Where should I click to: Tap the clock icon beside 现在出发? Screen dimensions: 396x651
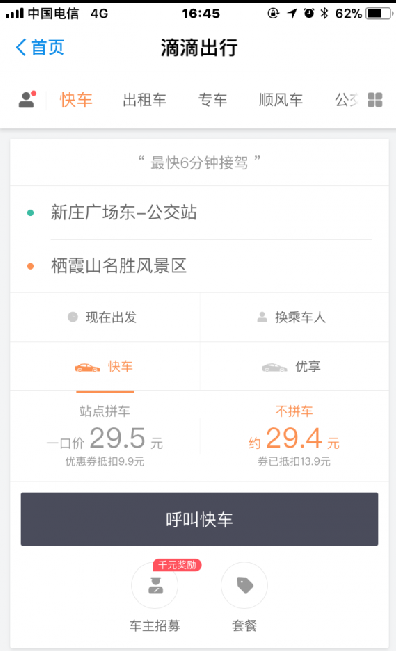(73, 317)
